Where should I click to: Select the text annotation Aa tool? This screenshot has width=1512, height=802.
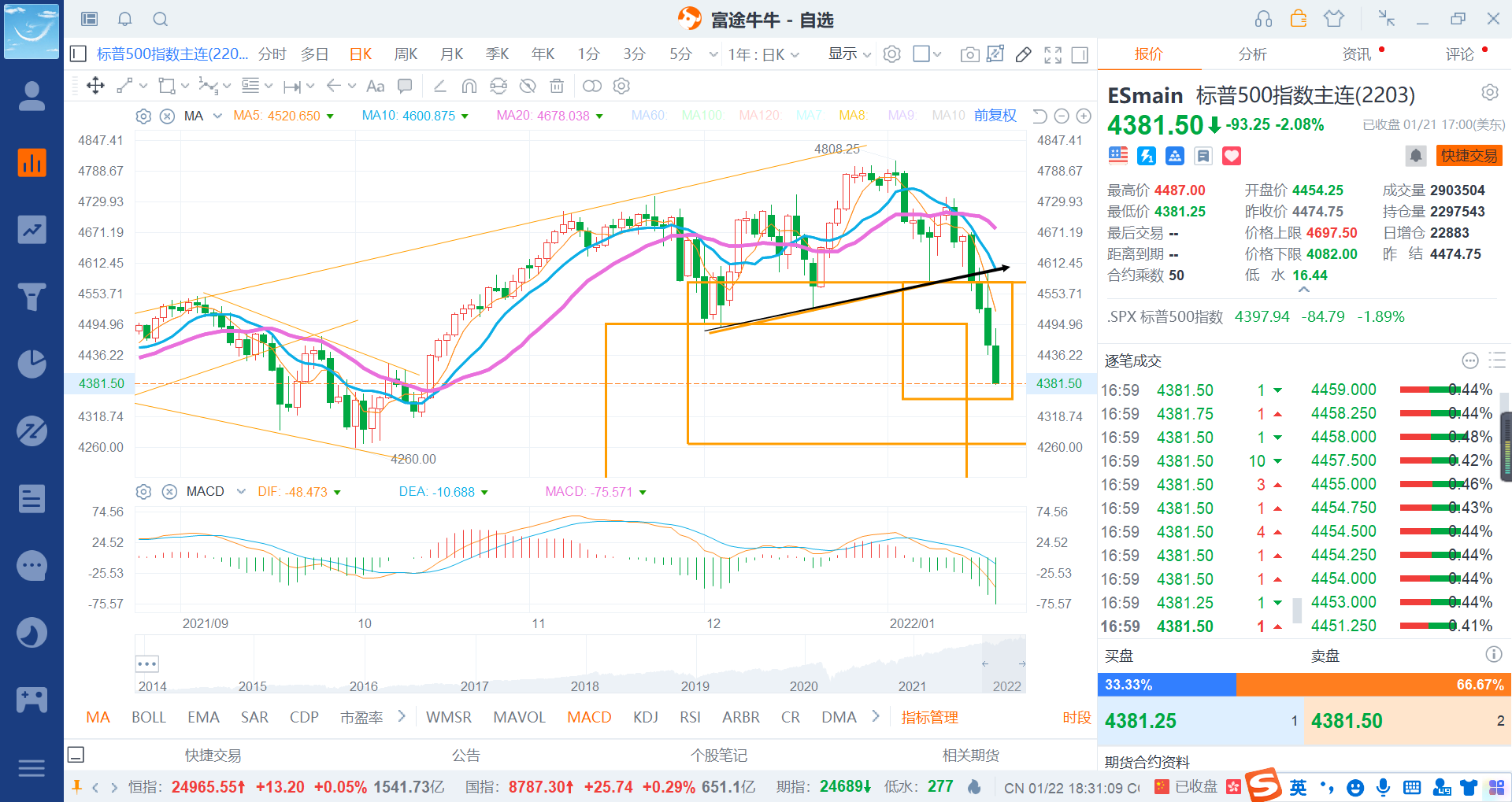pyautogui.click(x=376, y=86)
